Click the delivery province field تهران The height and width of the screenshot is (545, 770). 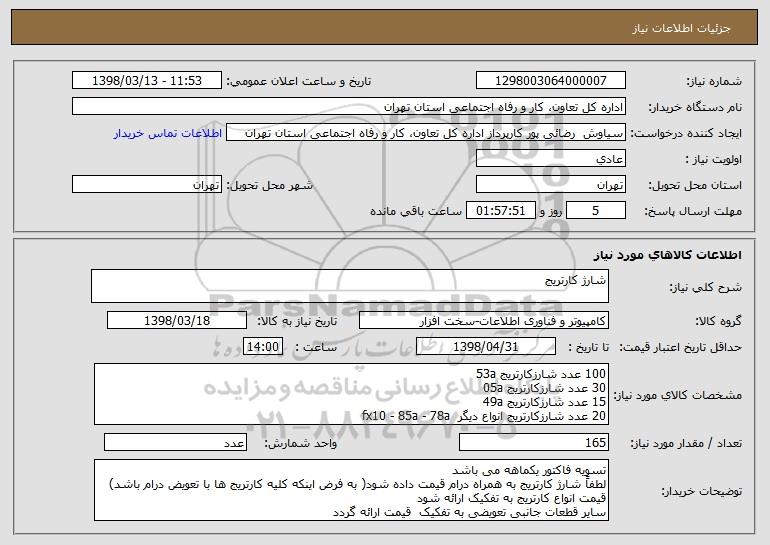[x=550, y=185]
